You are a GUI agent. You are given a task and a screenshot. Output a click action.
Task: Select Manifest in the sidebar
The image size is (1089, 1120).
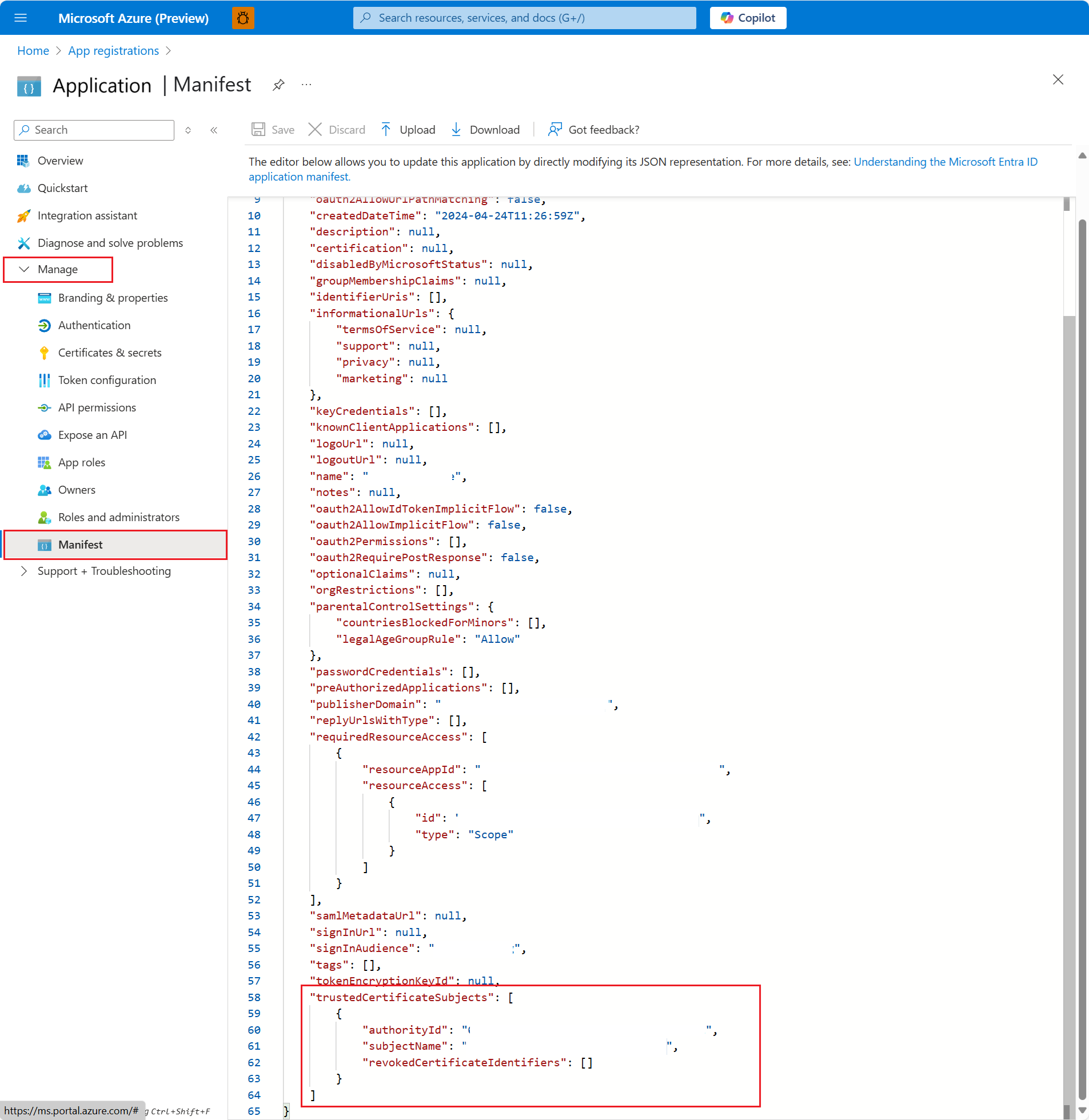point(80,544)
